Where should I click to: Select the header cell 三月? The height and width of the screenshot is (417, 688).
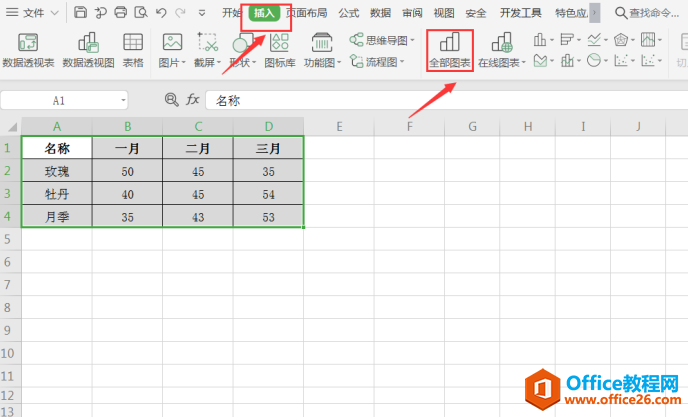tap(269, 148)
